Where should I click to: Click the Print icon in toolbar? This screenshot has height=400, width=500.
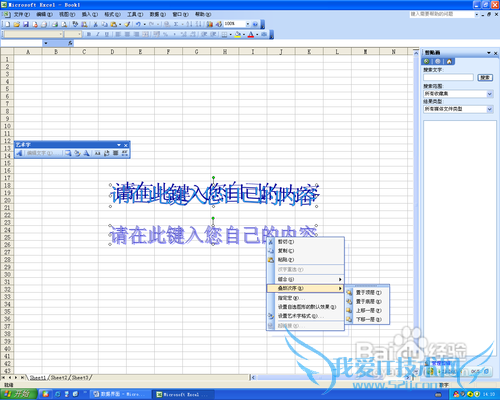tap(55, 24)
